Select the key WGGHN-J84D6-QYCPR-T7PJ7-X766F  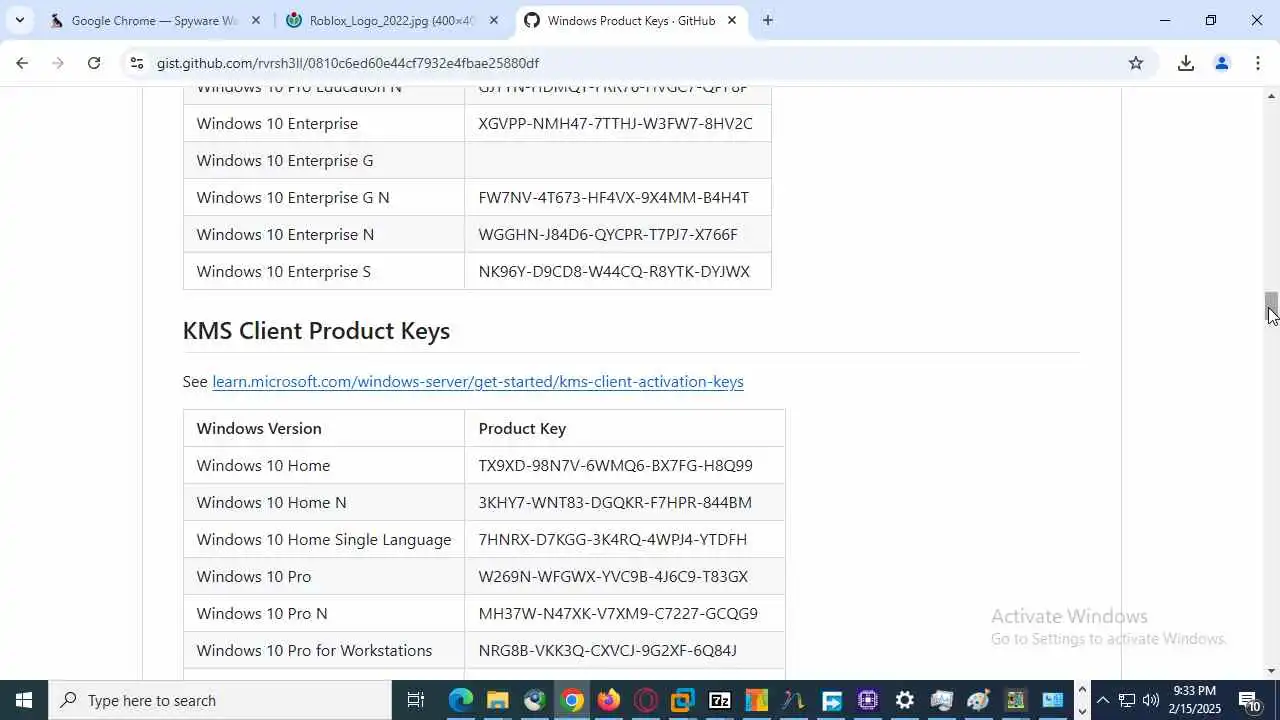click(608, 234)
